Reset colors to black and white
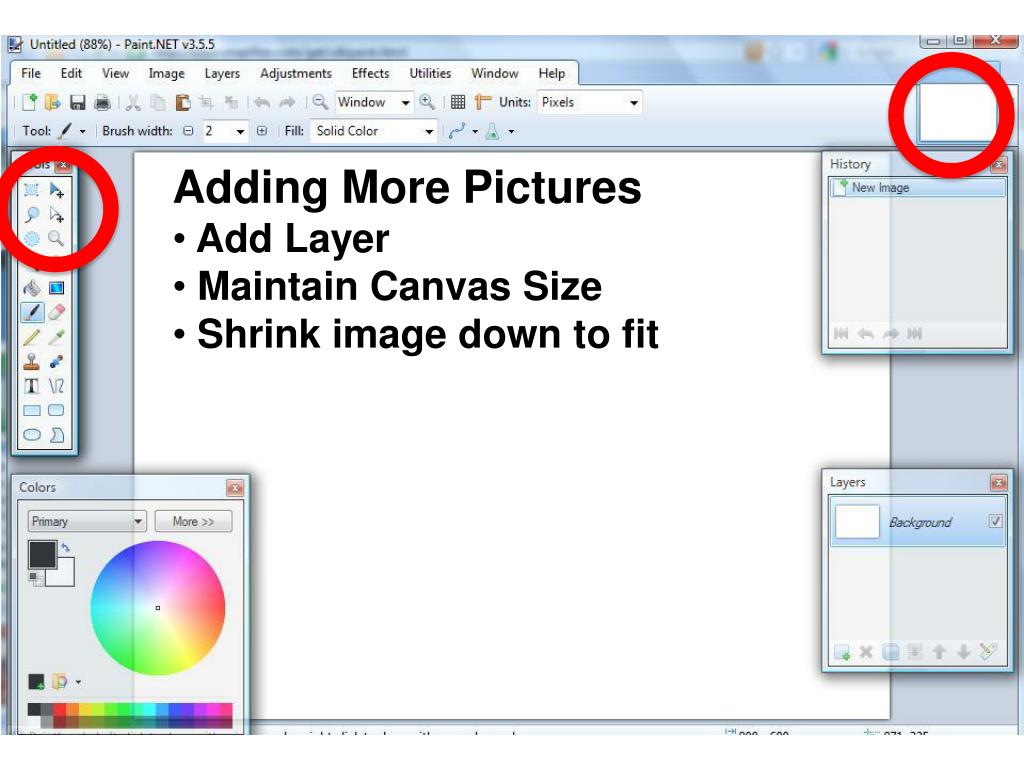Image resolution: width=1024 pixels, height=768 pixels. tap(34, 577)
